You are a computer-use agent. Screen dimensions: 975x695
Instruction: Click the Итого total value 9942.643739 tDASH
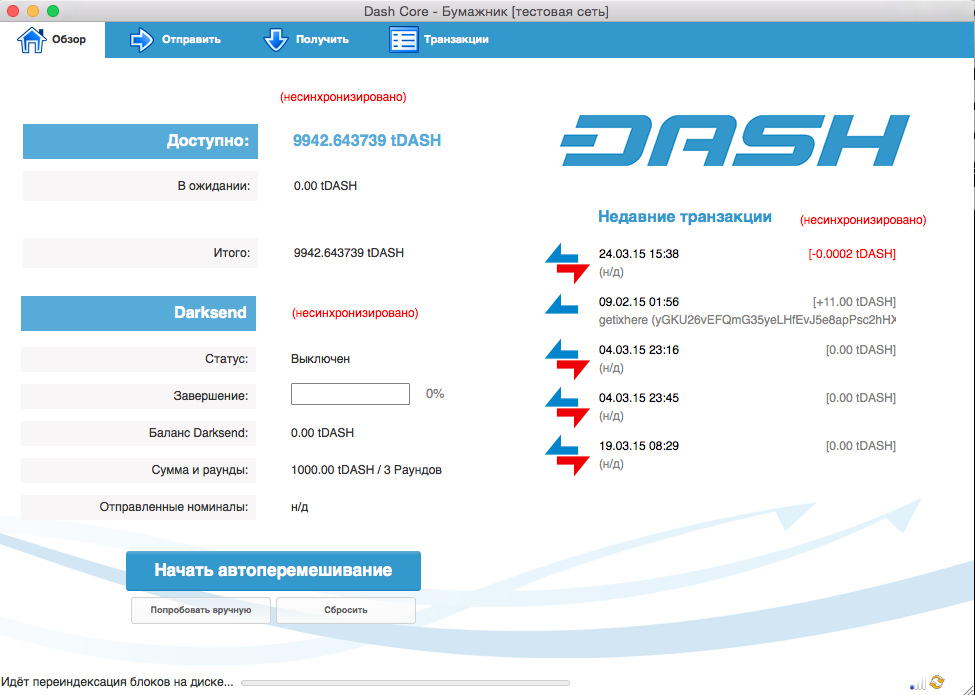pyautogui.click(x=349, y=253)
